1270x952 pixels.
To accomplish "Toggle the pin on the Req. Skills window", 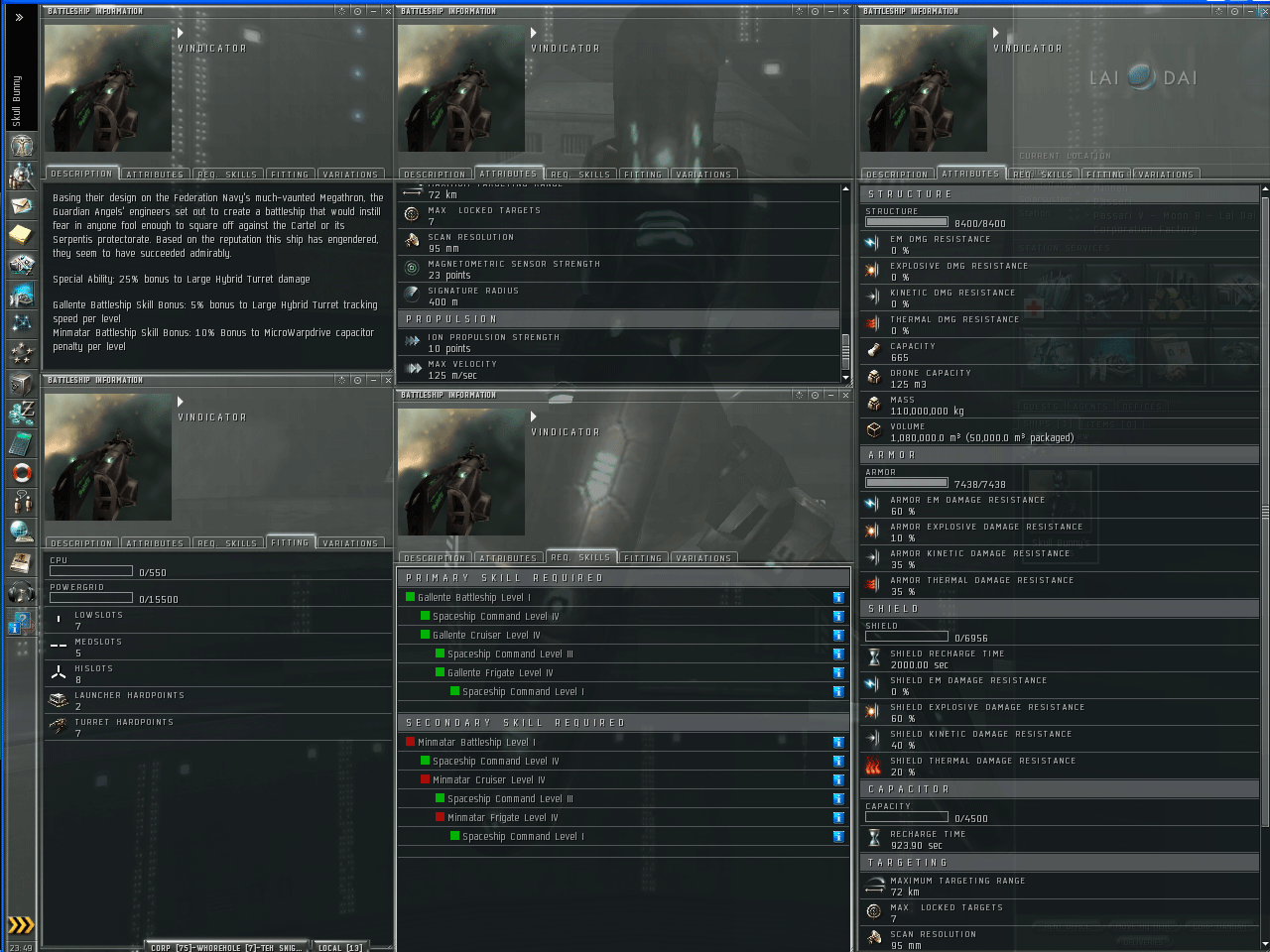I will (x=815, y=395).
